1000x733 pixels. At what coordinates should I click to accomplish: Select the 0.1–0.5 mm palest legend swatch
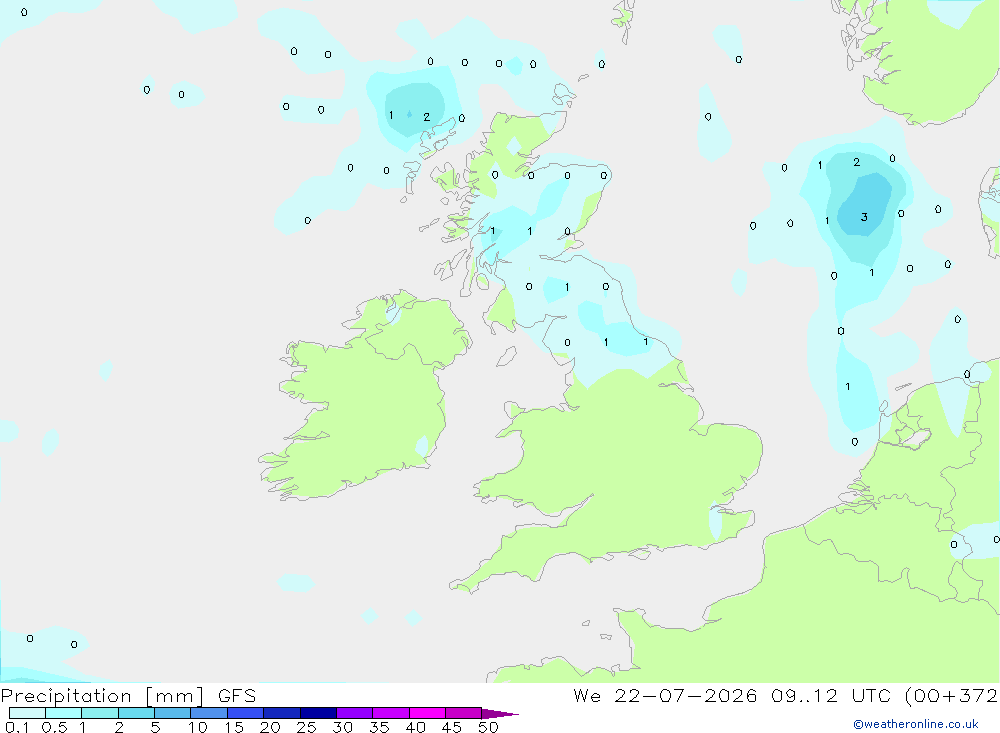27,713
